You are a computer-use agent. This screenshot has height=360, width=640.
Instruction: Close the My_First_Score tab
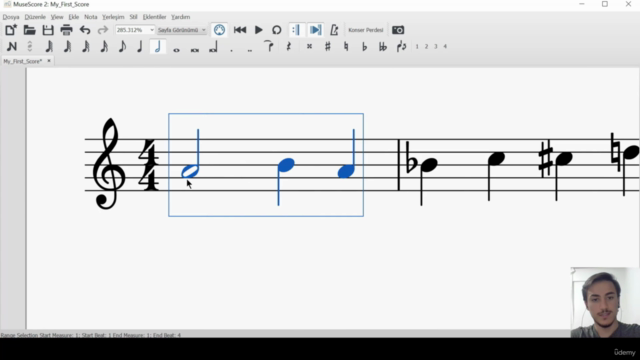pyautogui.click(x=49, y=61)
